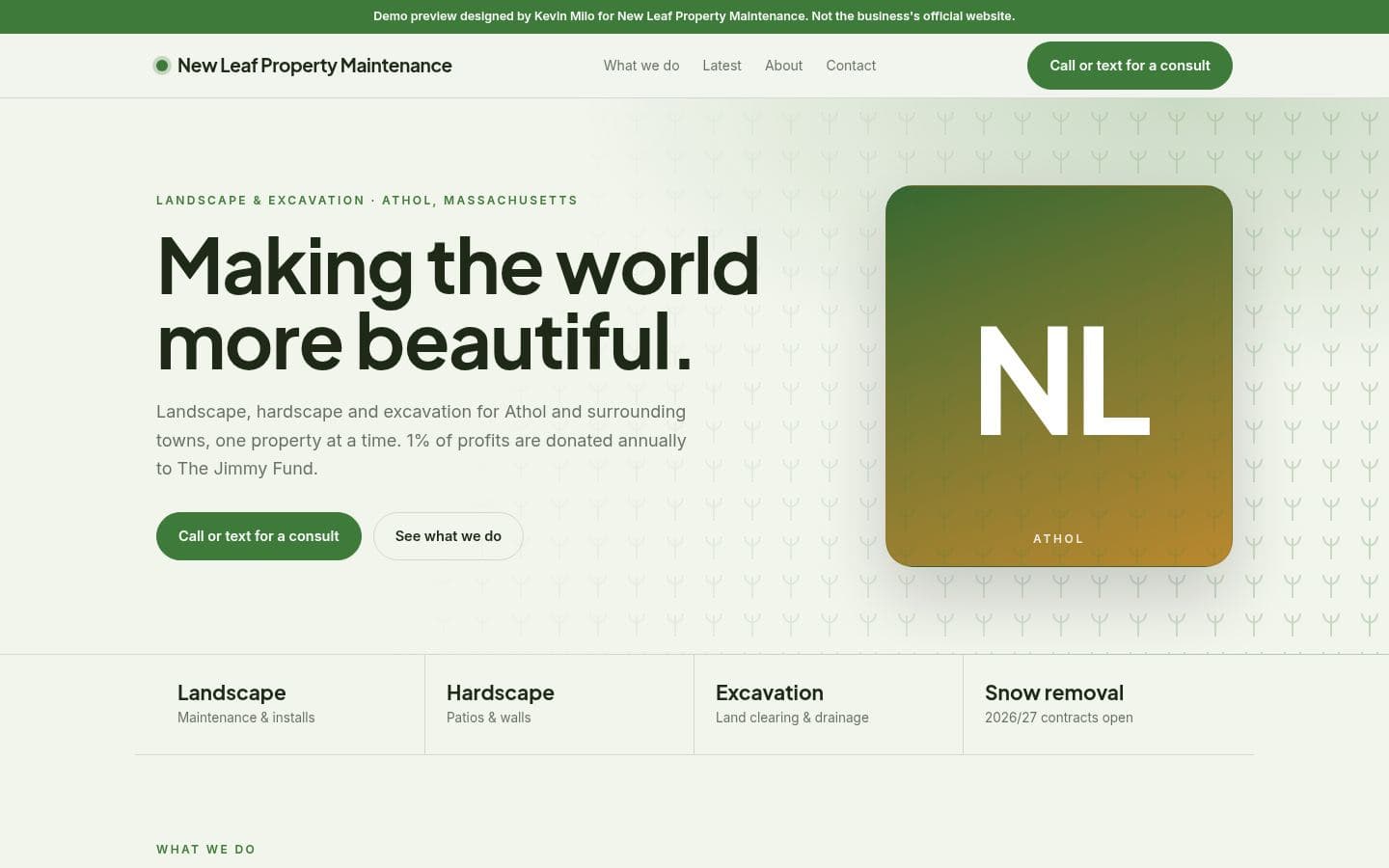Click the Landscape & Excavation Athol, Massachusetts tagline
Image resolution: width=1389 pixels, height=868 pixels.
click(367, 201)
